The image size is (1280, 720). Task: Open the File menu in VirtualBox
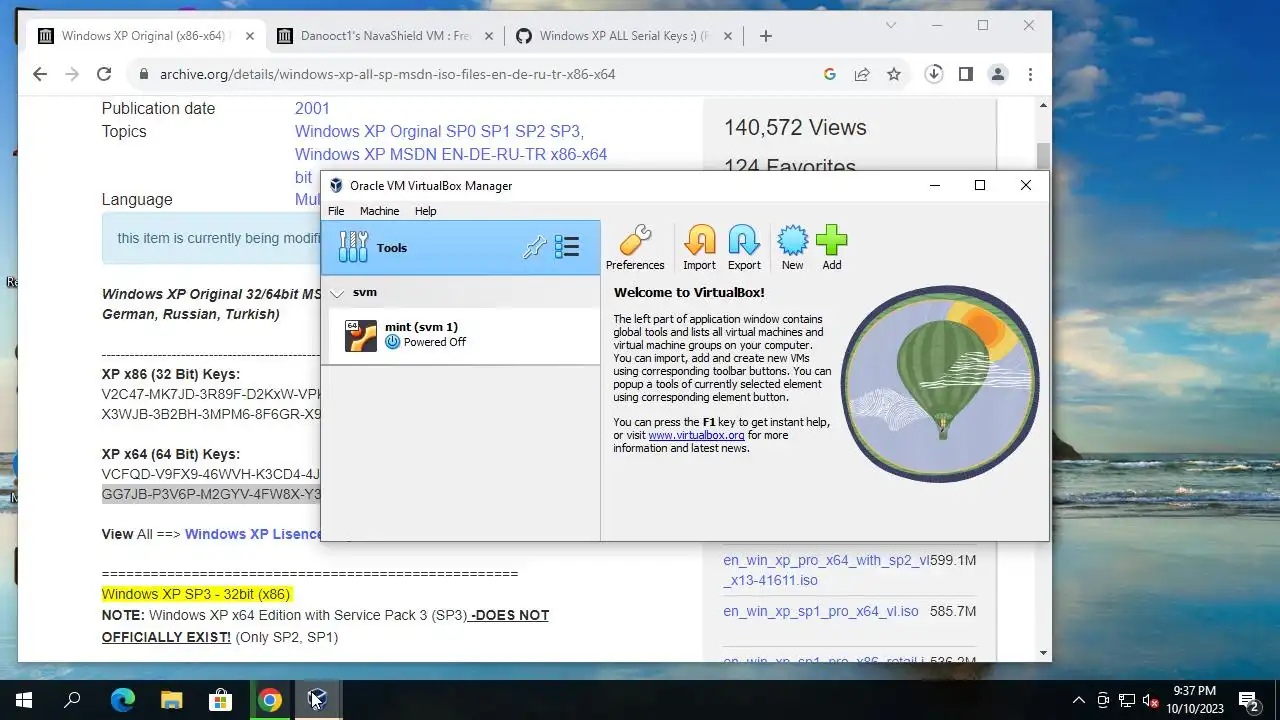(x=336, y=211)
